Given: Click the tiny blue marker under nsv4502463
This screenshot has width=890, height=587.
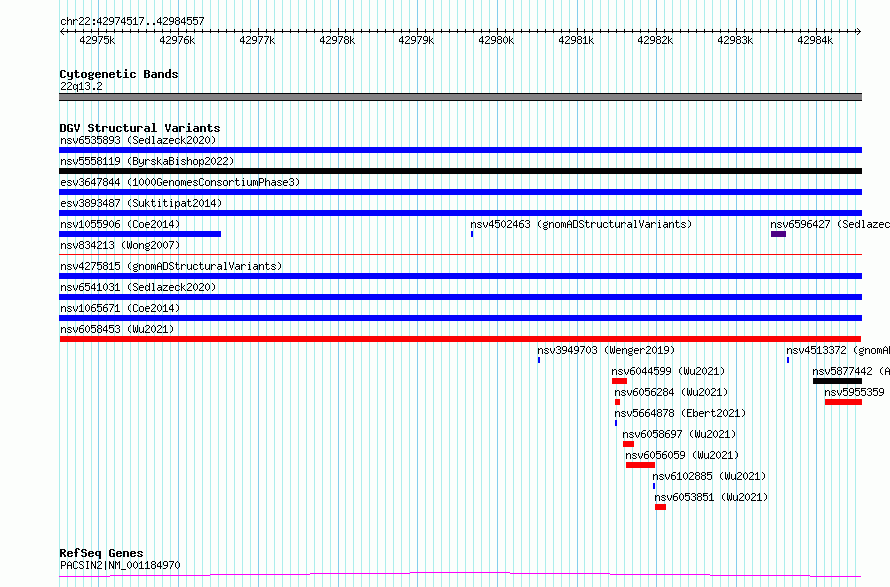Looking at the screenshot, I should pos(472,234).
